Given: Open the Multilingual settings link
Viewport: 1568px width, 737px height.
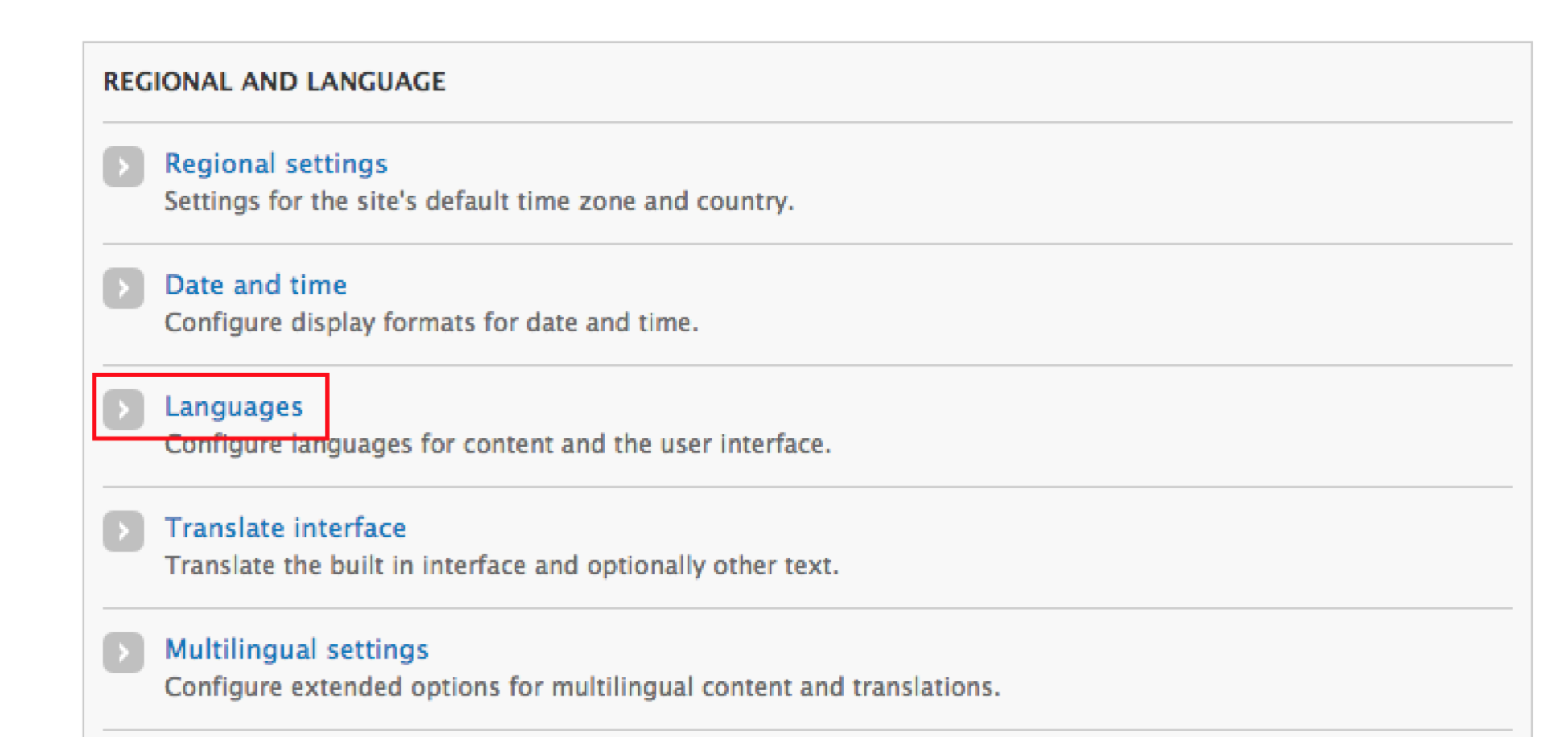Looking at the screenshot, I should (297, 650).
